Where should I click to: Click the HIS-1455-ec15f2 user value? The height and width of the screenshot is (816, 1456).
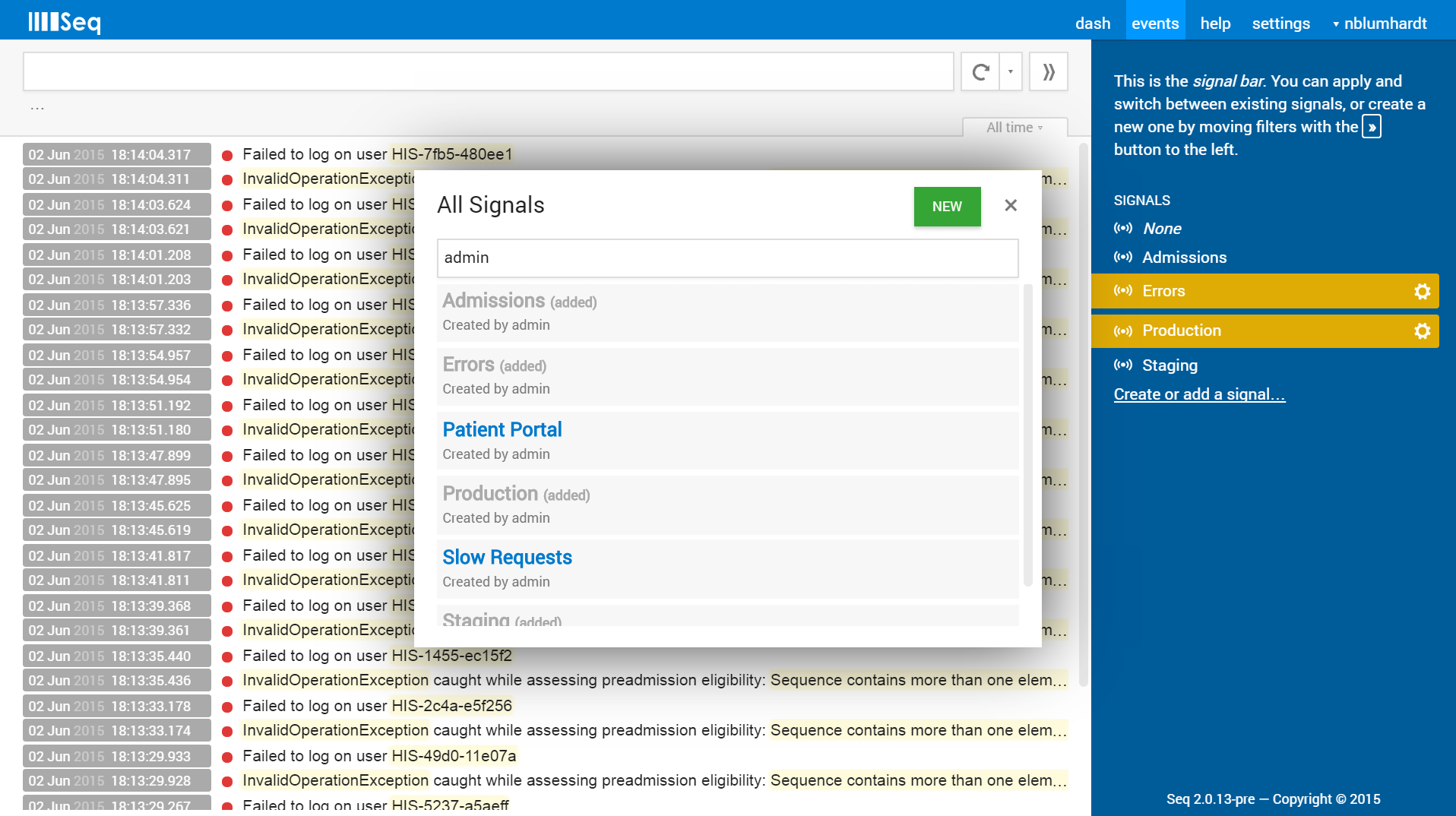451,656
